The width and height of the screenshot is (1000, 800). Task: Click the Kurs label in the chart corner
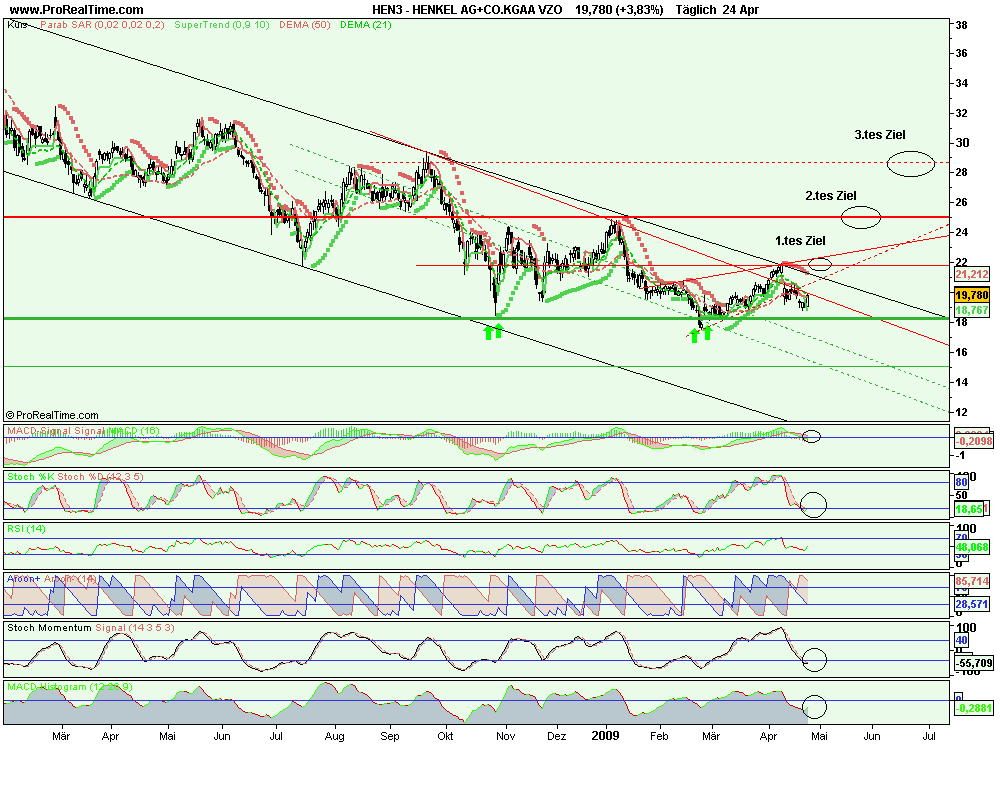click(17, 25)
